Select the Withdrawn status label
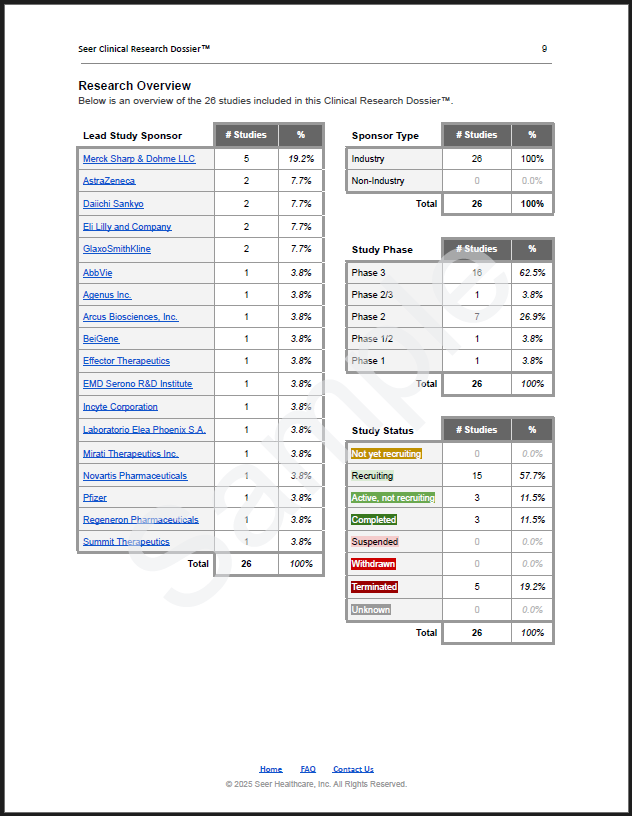632x816 pixels. [373, 564]
